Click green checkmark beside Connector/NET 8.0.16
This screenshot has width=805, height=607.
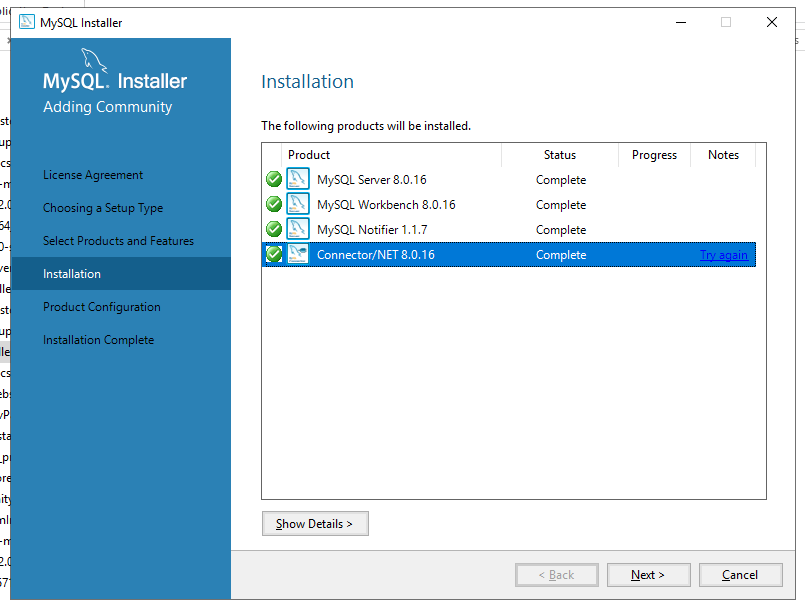[x=274, y=254]
